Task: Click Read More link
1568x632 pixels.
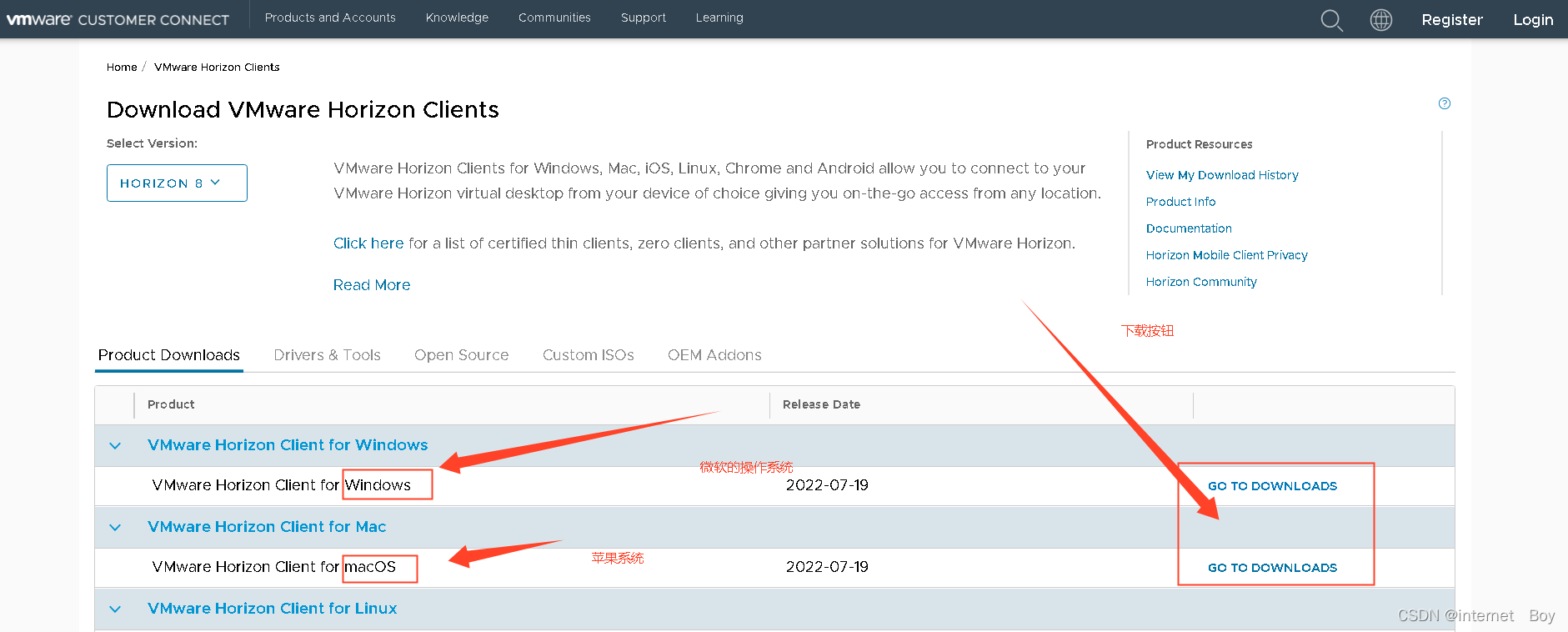Action: click(x=372, y=285)
